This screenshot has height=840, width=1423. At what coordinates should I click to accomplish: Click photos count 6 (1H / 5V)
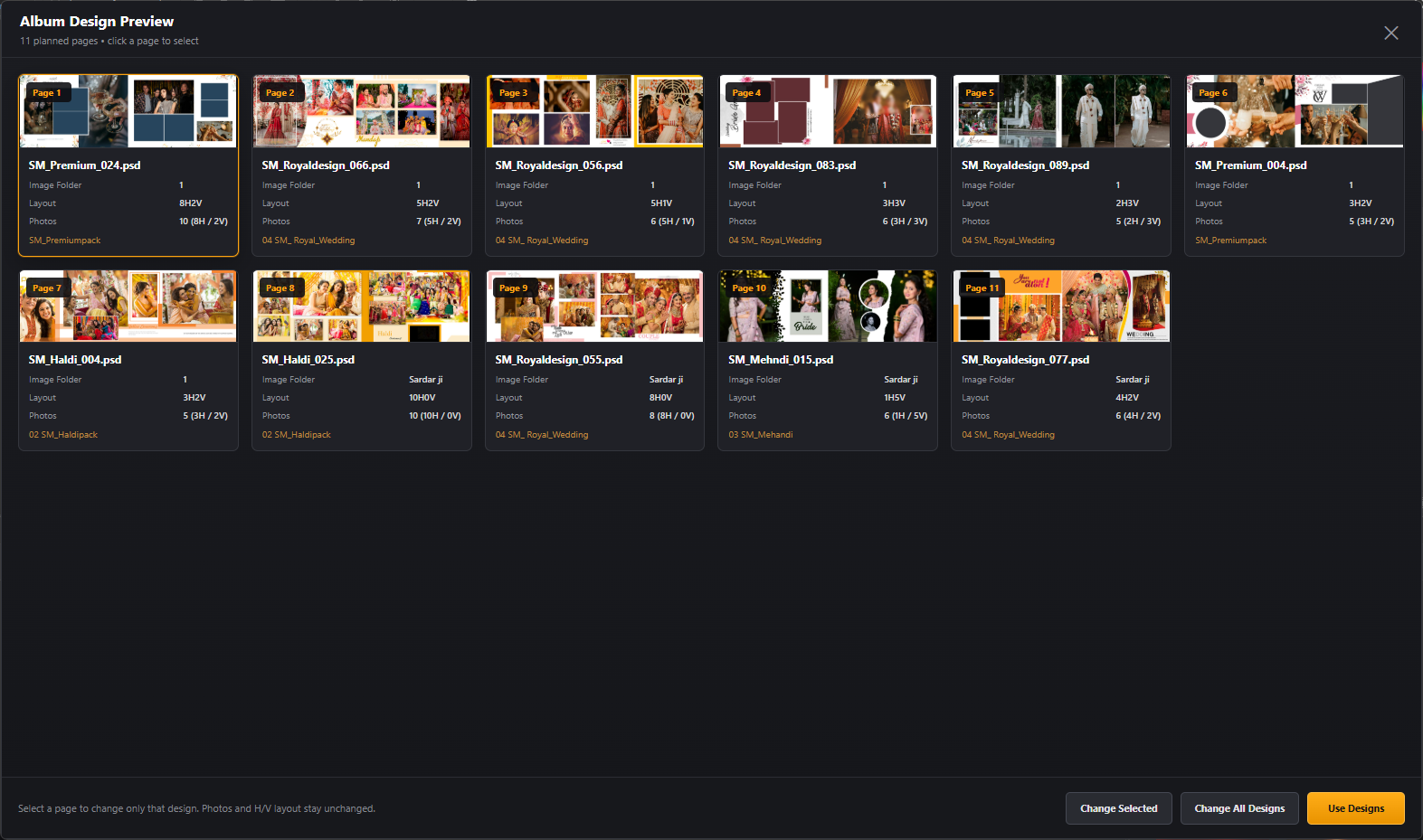[906, 416]
